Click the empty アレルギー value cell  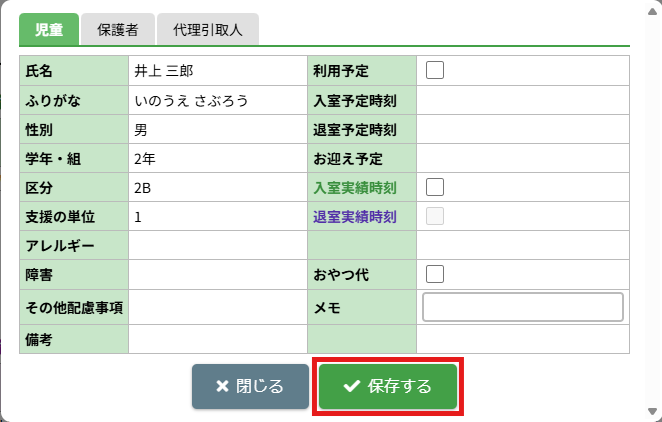point(217,245)
